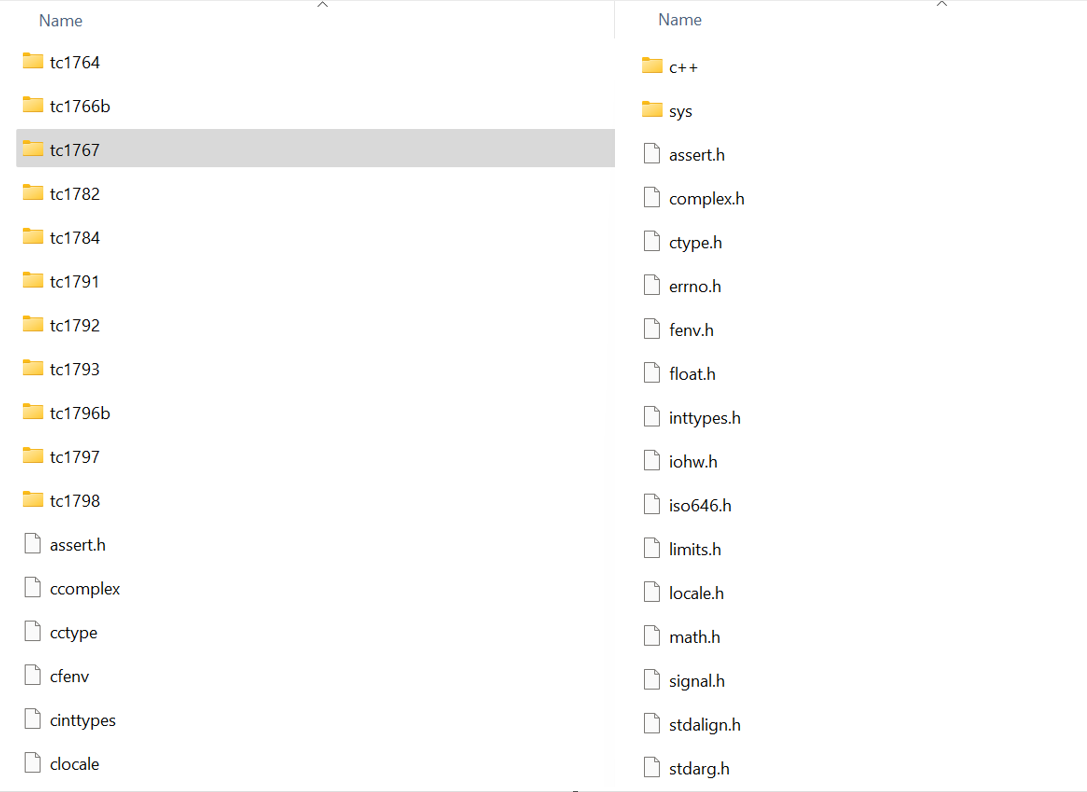Sort left pane by Name column header
1087x792 pixels.
60,21
